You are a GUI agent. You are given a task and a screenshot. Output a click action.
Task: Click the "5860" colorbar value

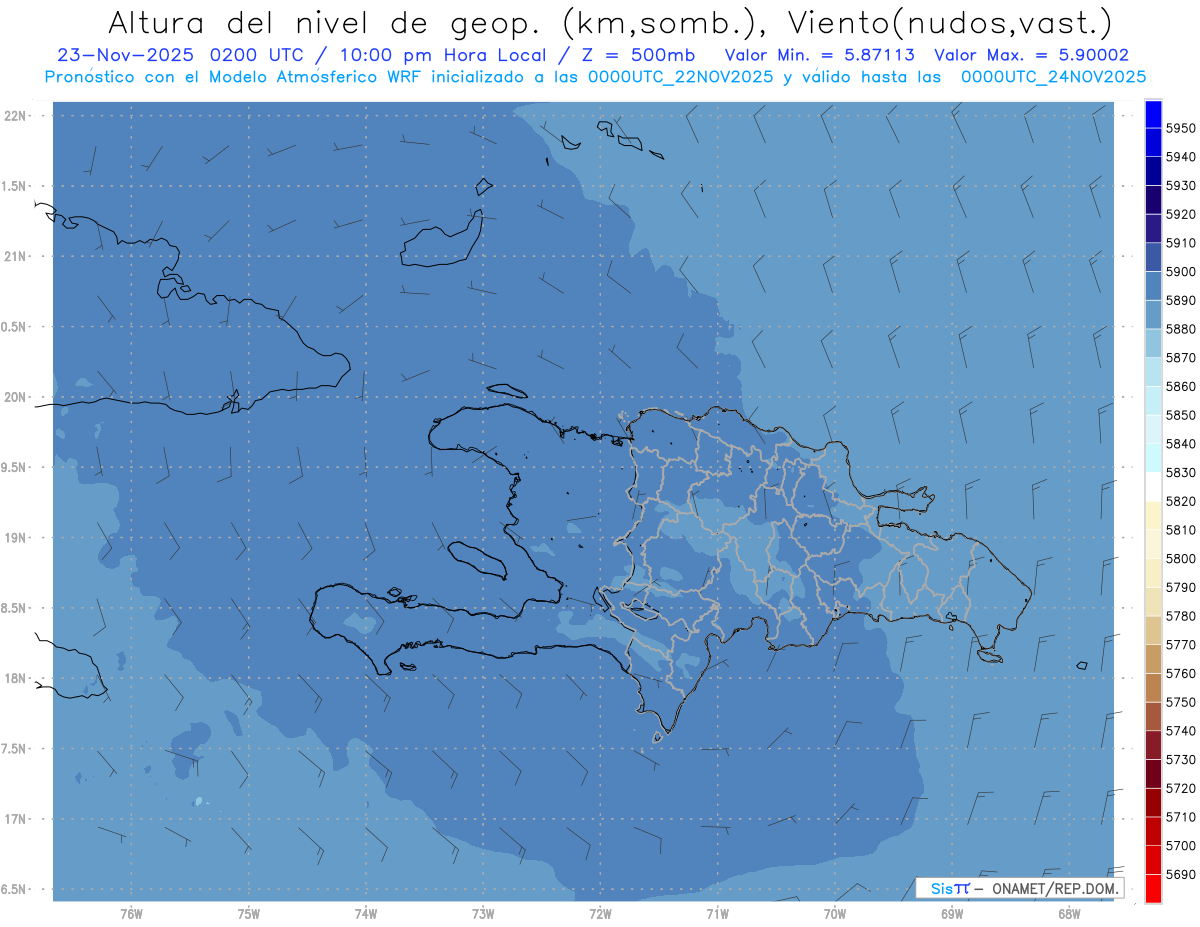point(1180,387)
